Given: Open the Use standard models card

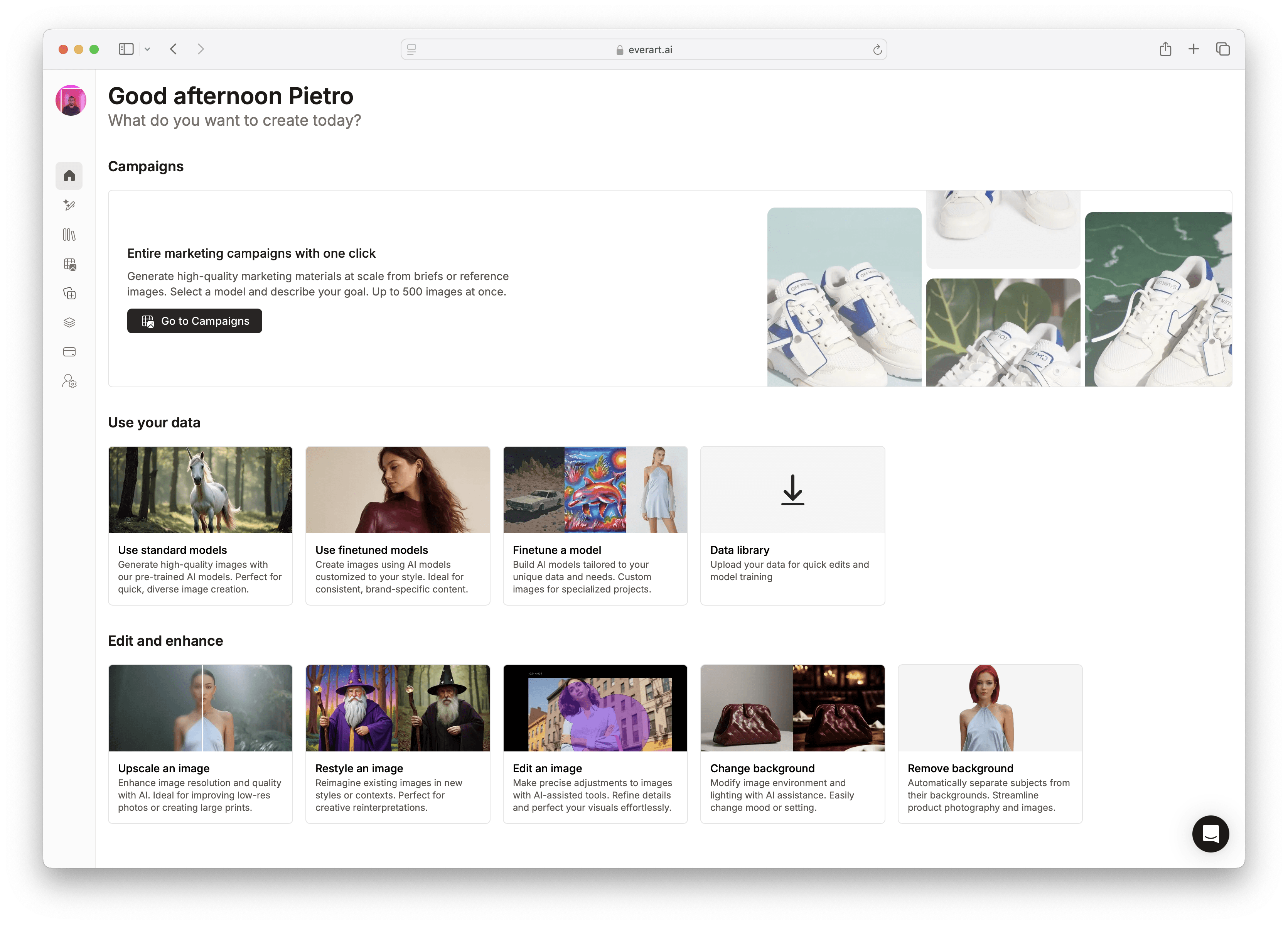Looking at the screenshot, I should pyautogui.click(x=201, y=525).
